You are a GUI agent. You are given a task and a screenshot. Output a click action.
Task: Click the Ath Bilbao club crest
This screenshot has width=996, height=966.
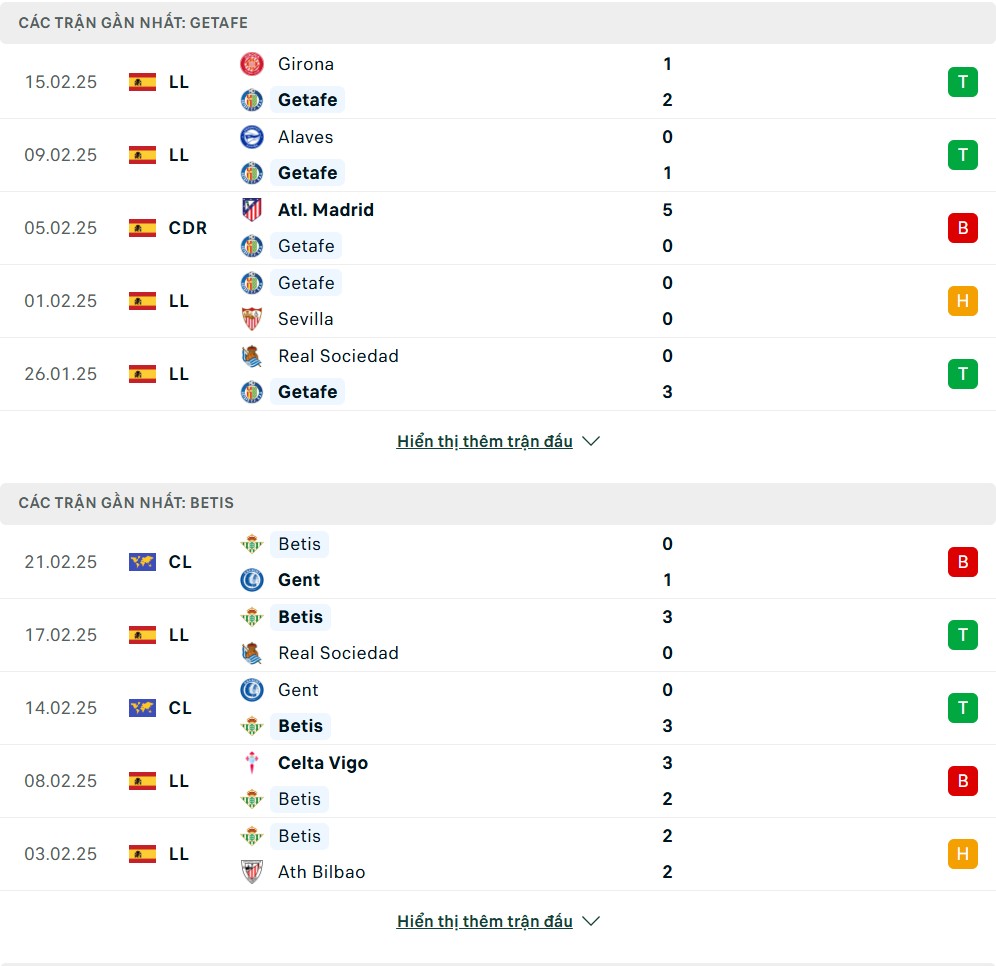(252, 872)
